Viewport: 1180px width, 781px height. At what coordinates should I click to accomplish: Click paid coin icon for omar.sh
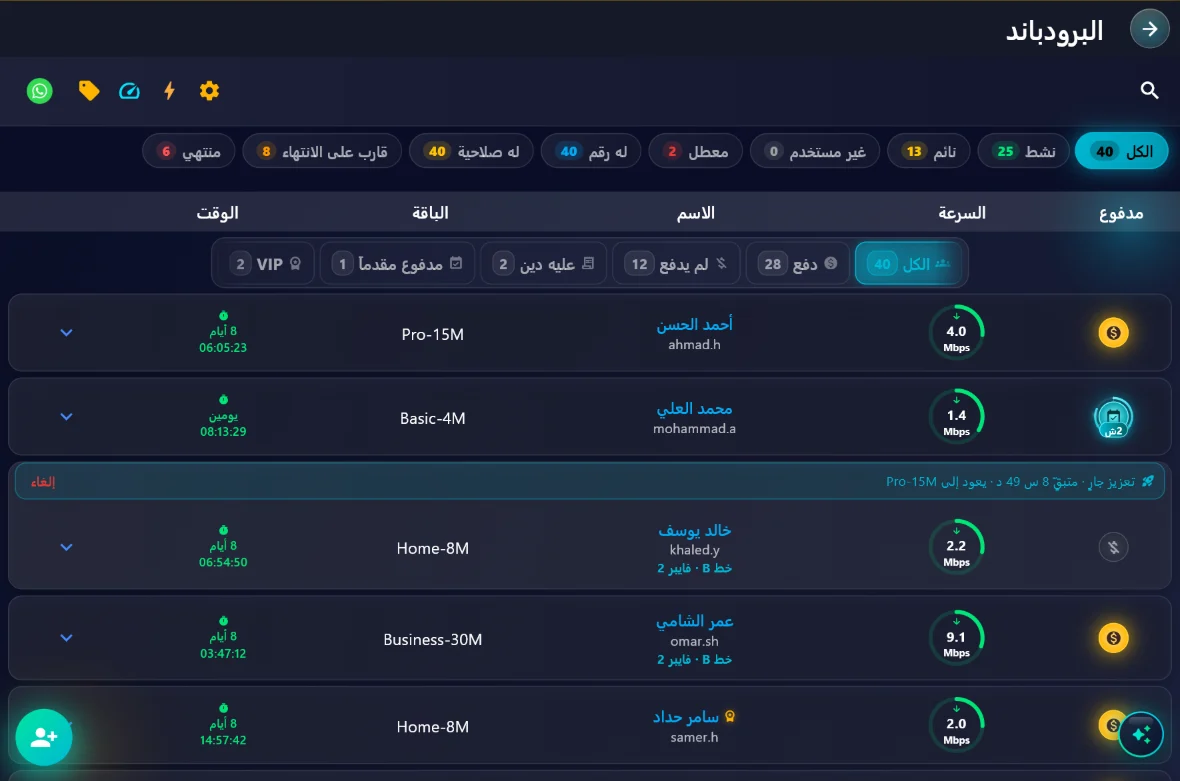[1113, 638]
